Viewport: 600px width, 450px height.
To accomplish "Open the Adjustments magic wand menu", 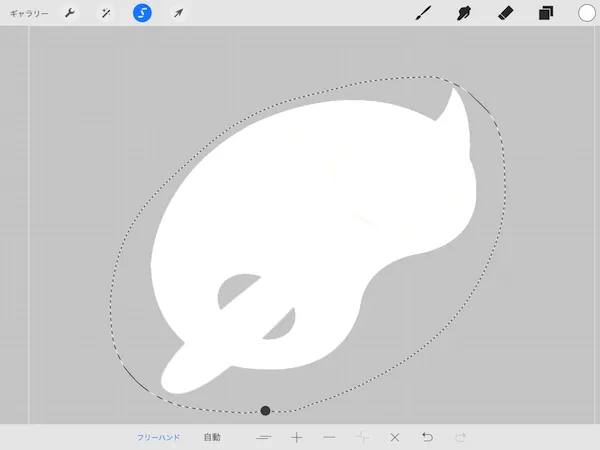I will point(106,13).
